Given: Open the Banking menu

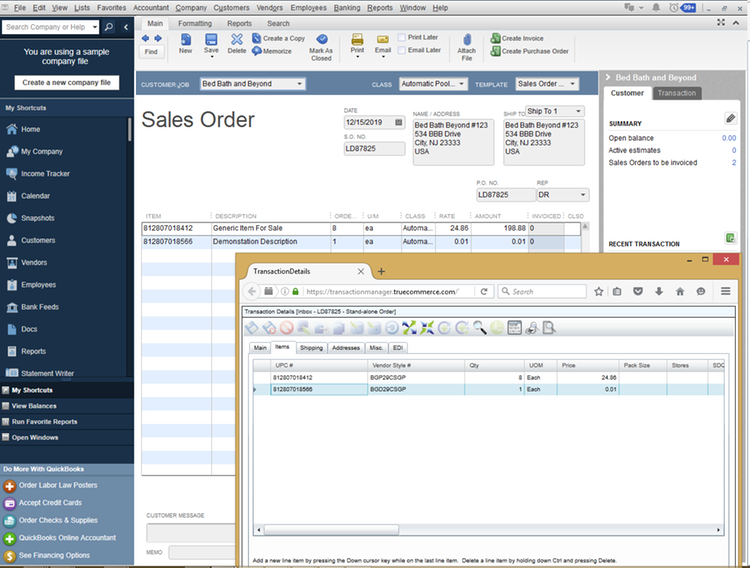Looking at the screenshot, I should [x=347, y=8].
